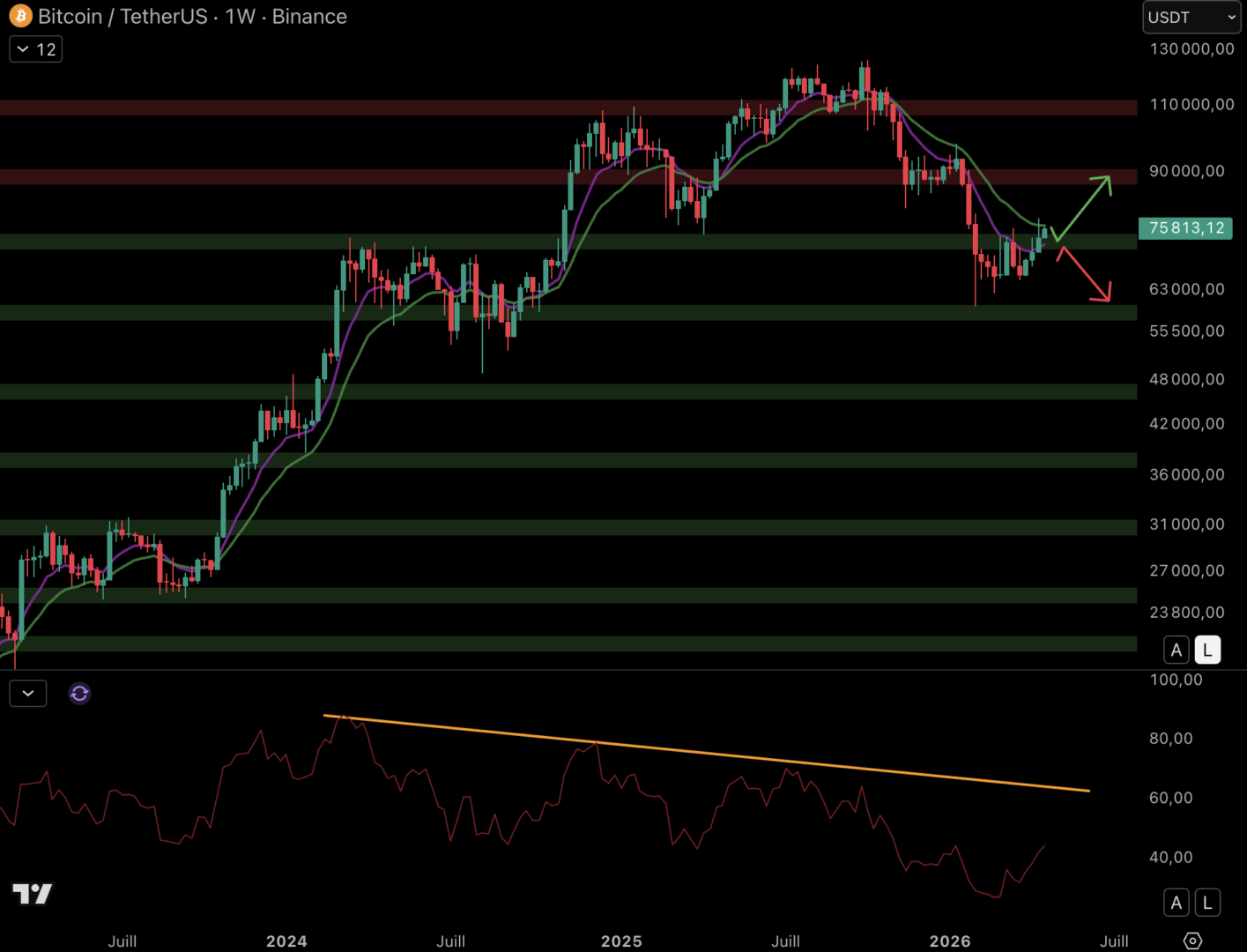Click the purple refresh icon in indicator pane
1247x952 pixels.
79,694
